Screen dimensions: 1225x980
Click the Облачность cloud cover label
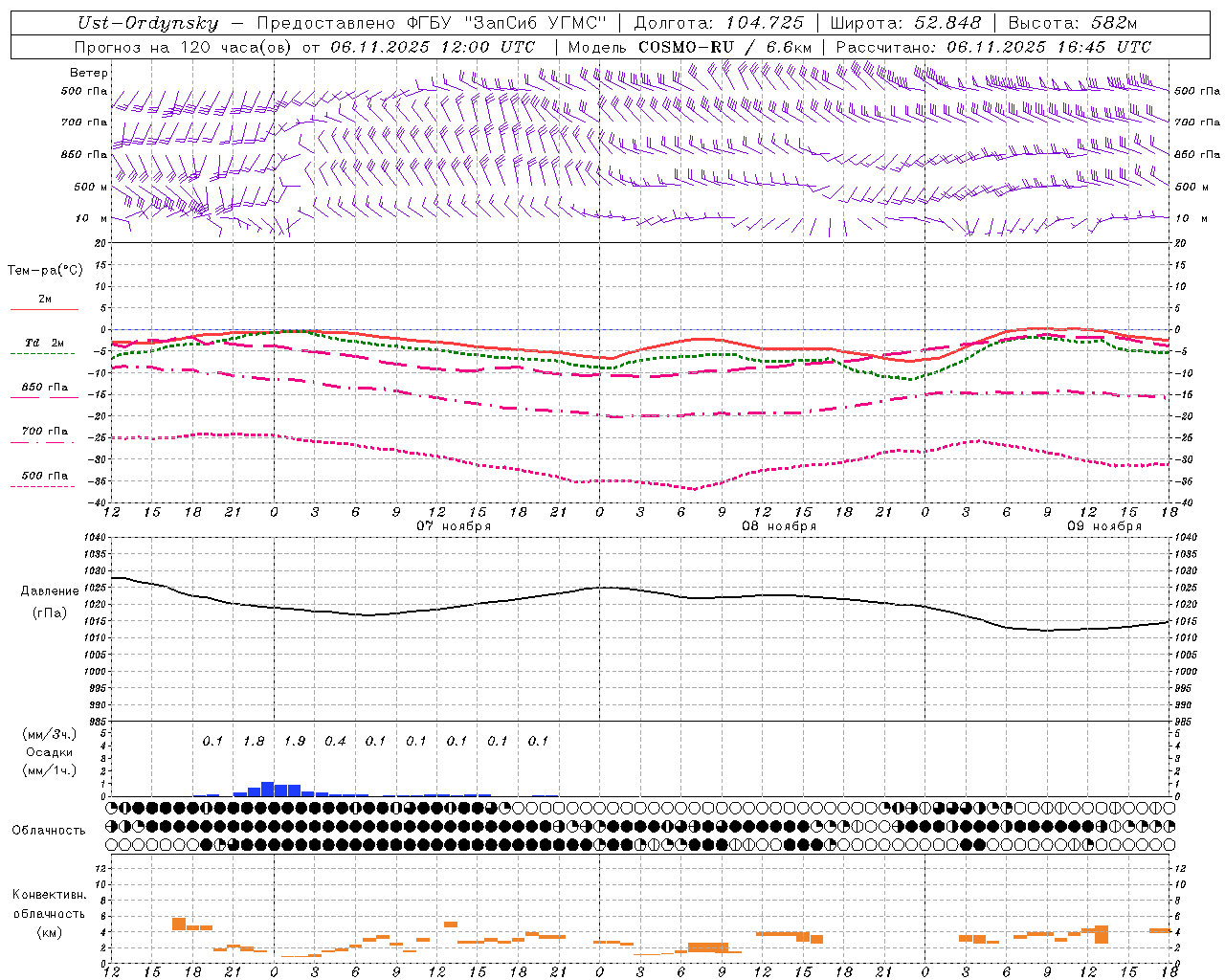click(x=49, y=830)
